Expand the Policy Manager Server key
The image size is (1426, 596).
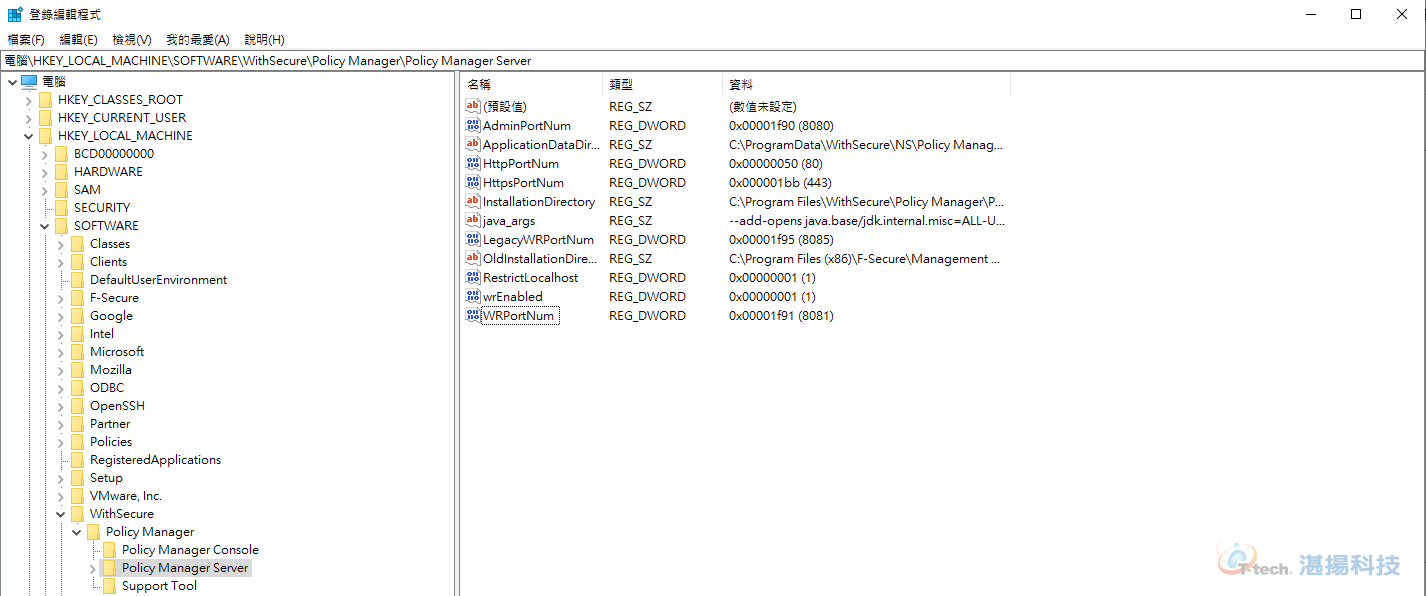click(92, 568)
